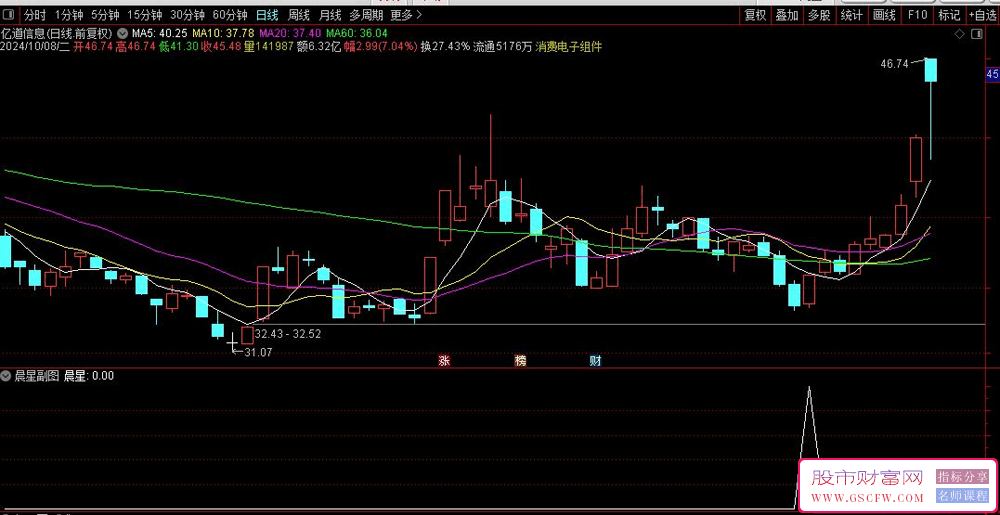Open the 多周期 multi-period view
Image resolution: width=1000 pixels, height=515 pixels.
pyautogui.click(x=366, y=15)
